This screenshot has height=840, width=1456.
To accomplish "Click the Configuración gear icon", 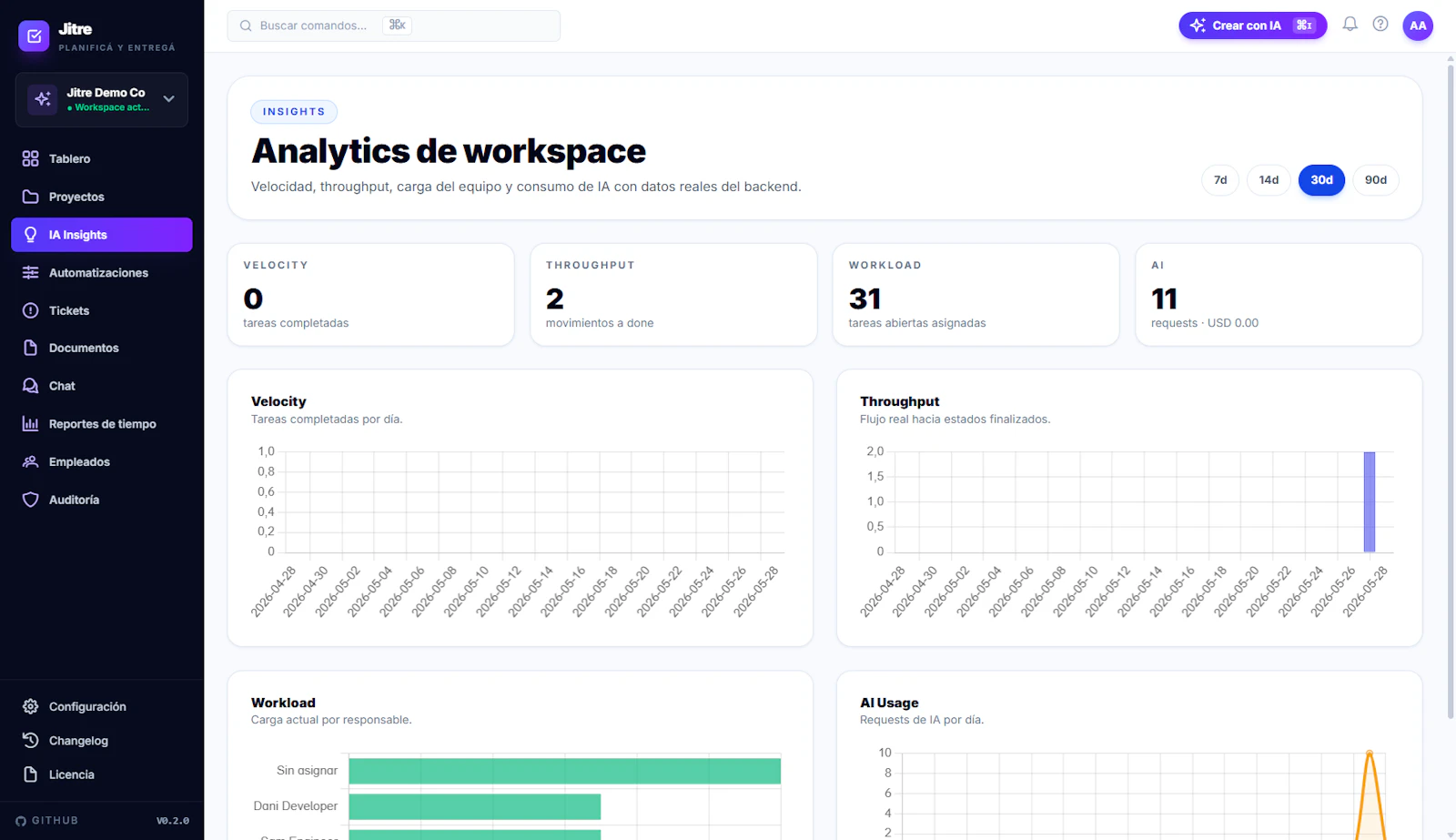I will click(30, 706).
